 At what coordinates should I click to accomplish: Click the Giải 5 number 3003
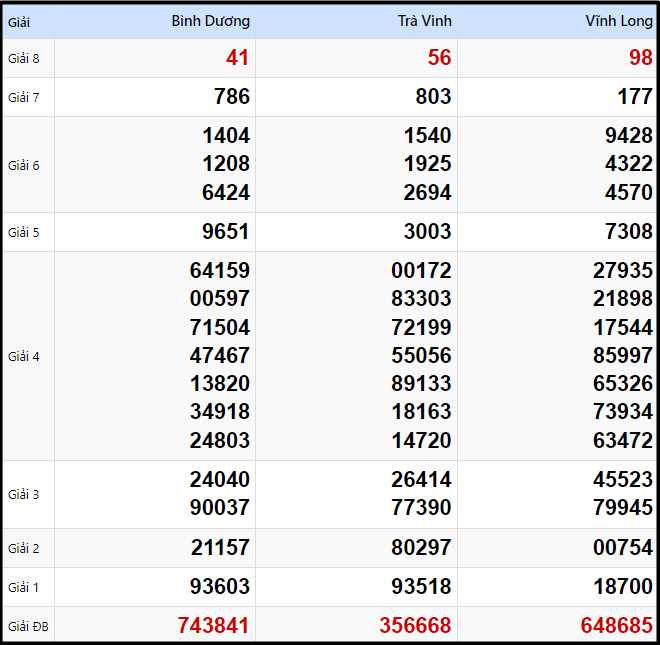tap(427, 232)
